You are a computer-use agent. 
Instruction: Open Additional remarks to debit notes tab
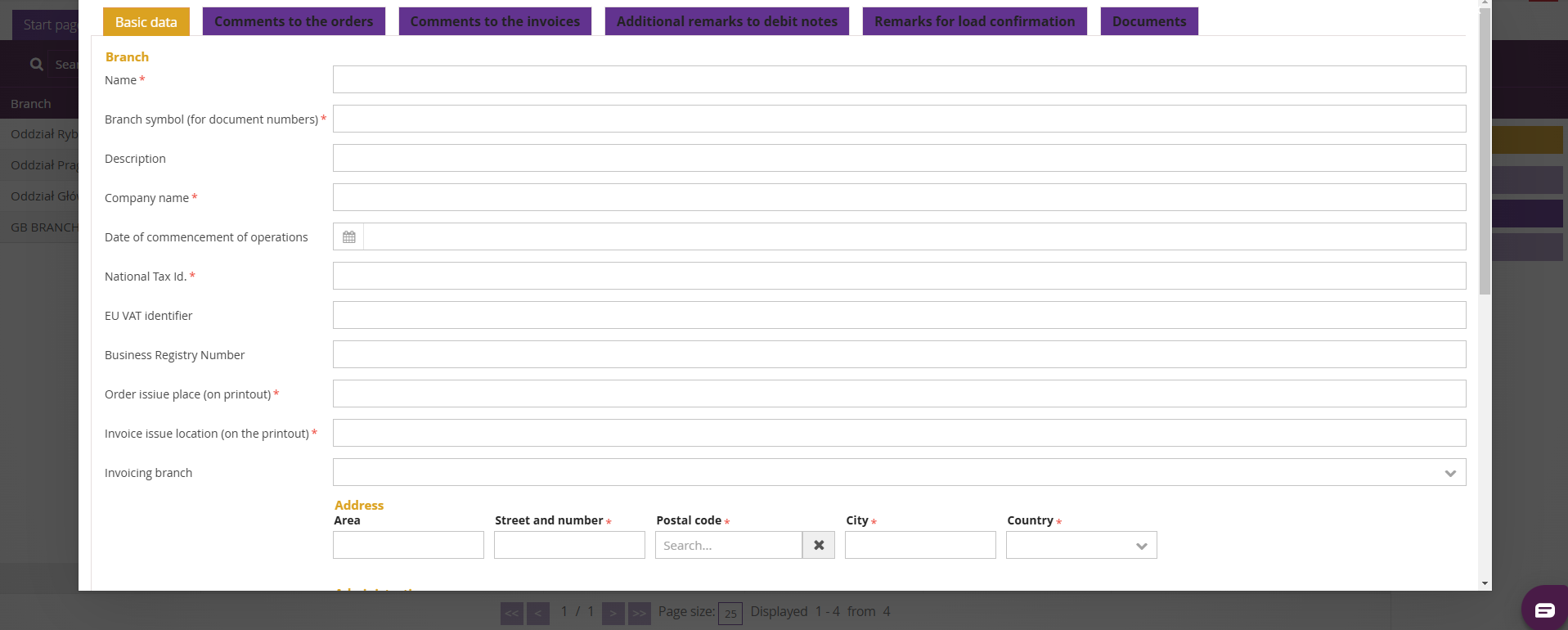coord(727,21)
